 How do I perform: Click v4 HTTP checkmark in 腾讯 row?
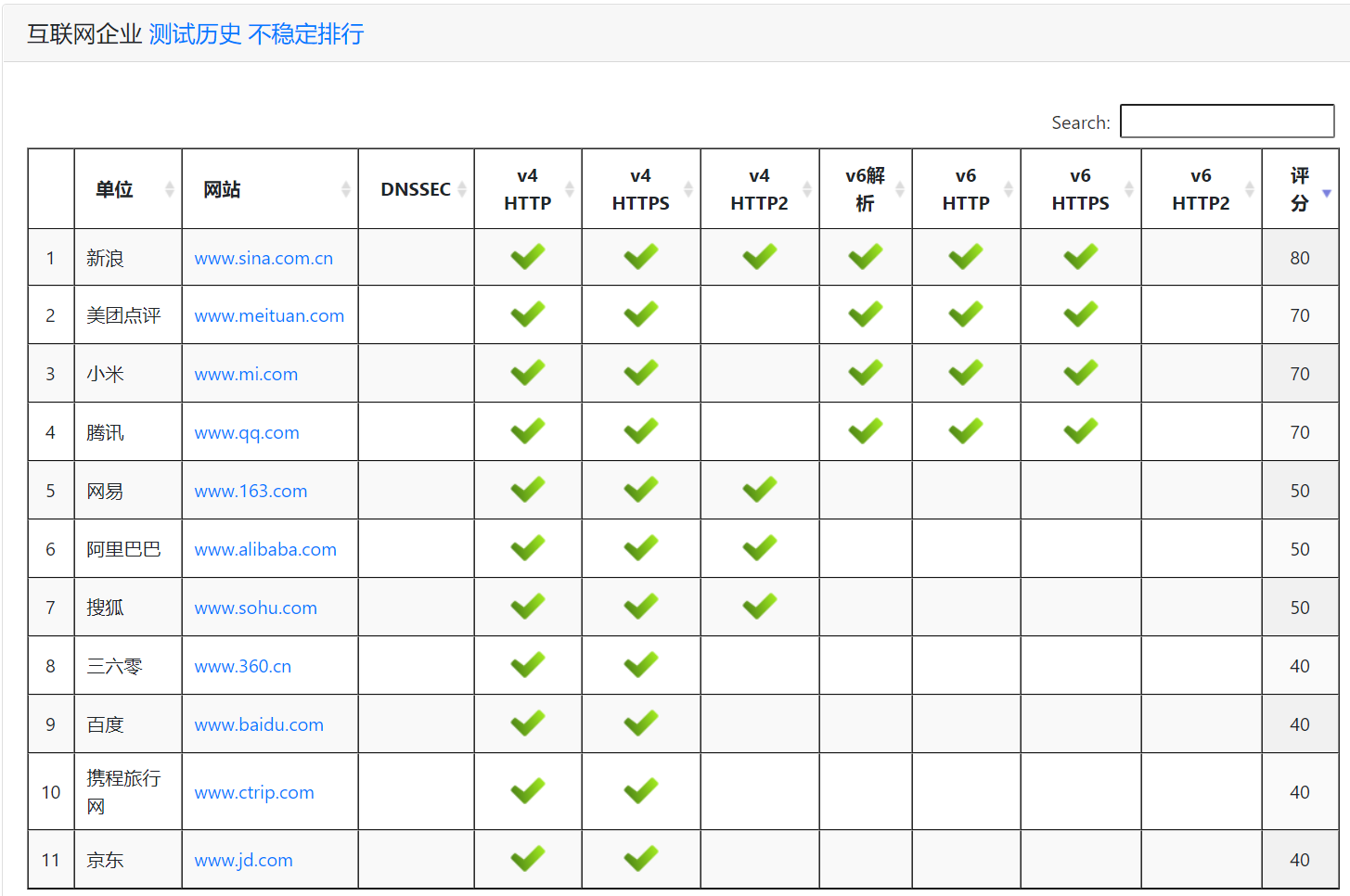528,431
